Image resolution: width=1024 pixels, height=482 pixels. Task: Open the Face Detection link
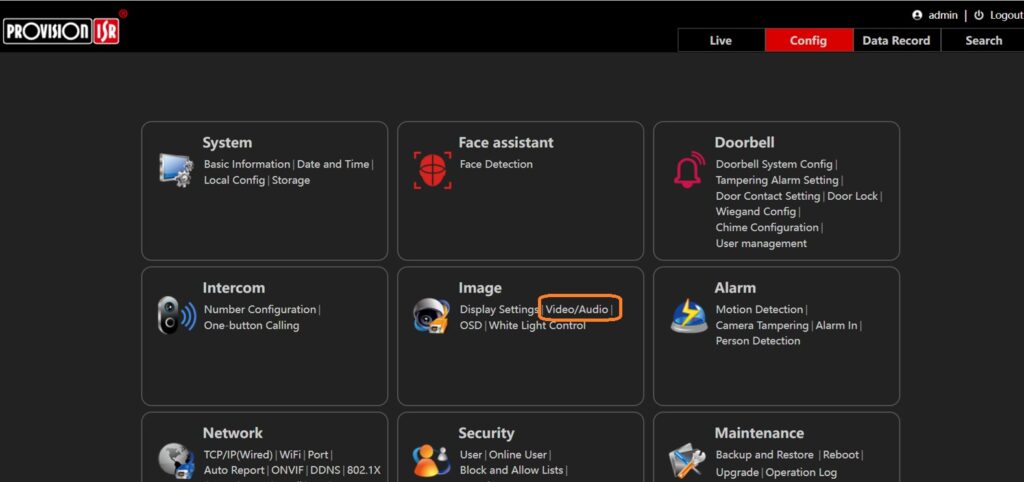point(496,164)
